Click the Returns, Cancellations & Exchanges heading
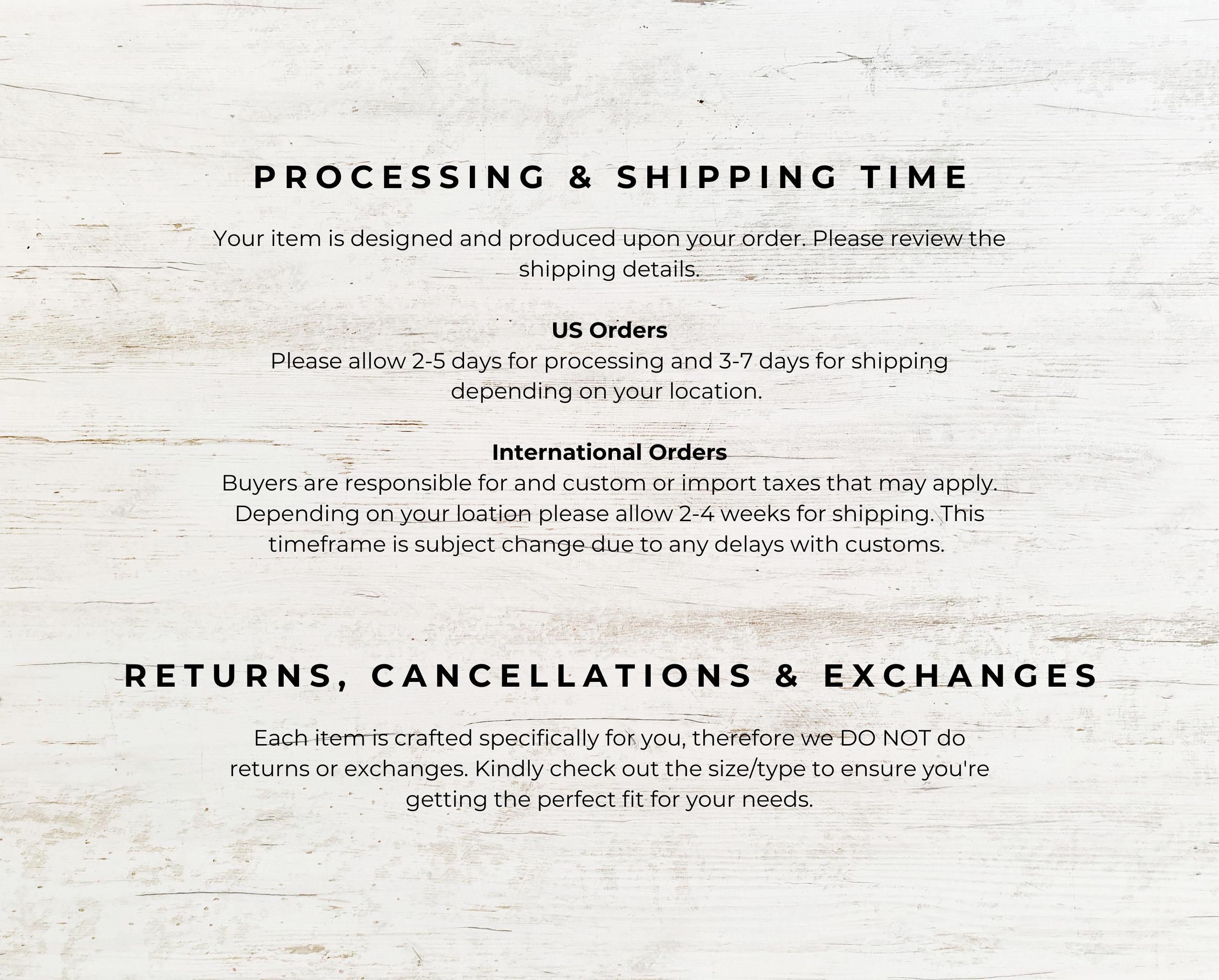Image resolution: width=1219 pixels, height=980 pixels. coord(610,676)
